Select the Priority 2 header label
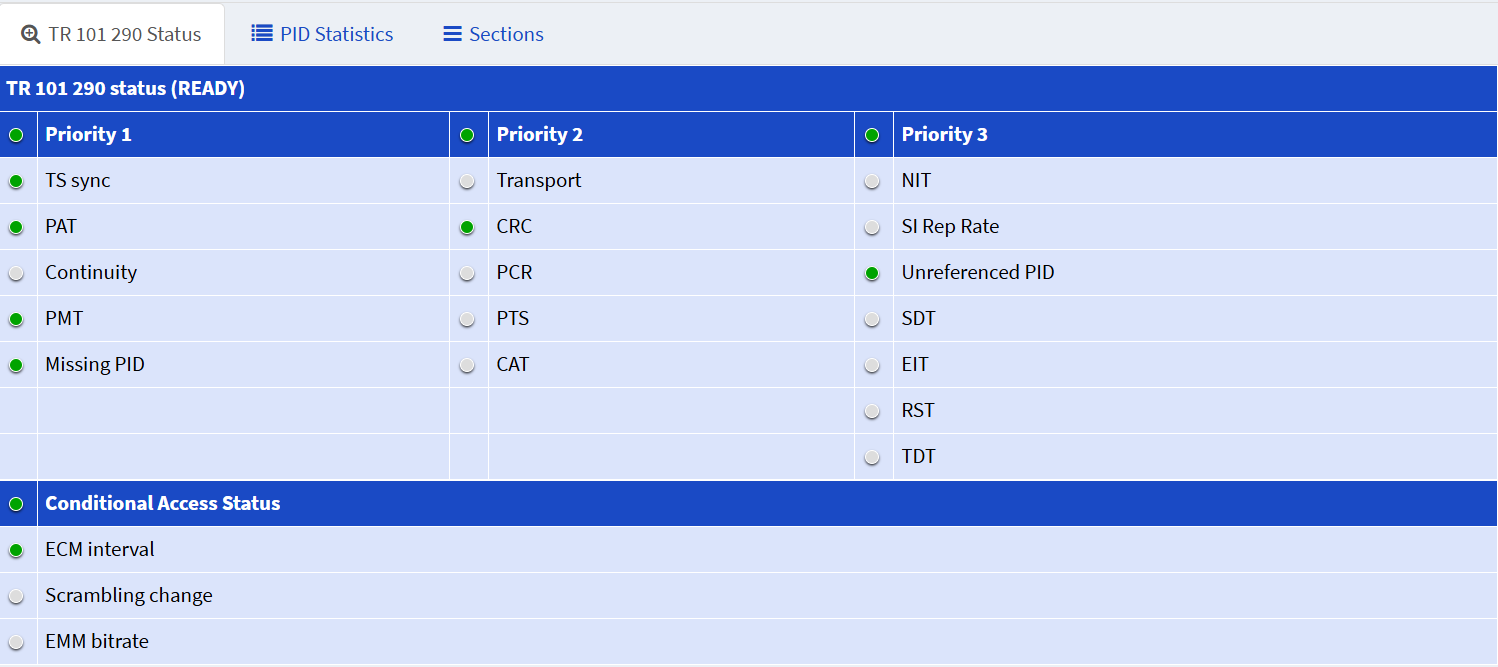Image resolution: width=1498 pixels, height=667 pixels. pos(540,134)
